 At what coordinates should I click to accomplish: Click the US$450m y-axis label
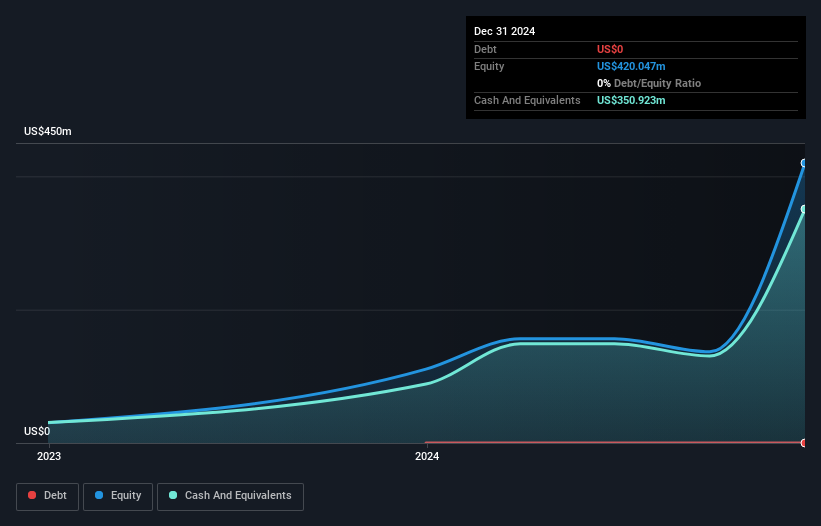click(x=48, y=131)
